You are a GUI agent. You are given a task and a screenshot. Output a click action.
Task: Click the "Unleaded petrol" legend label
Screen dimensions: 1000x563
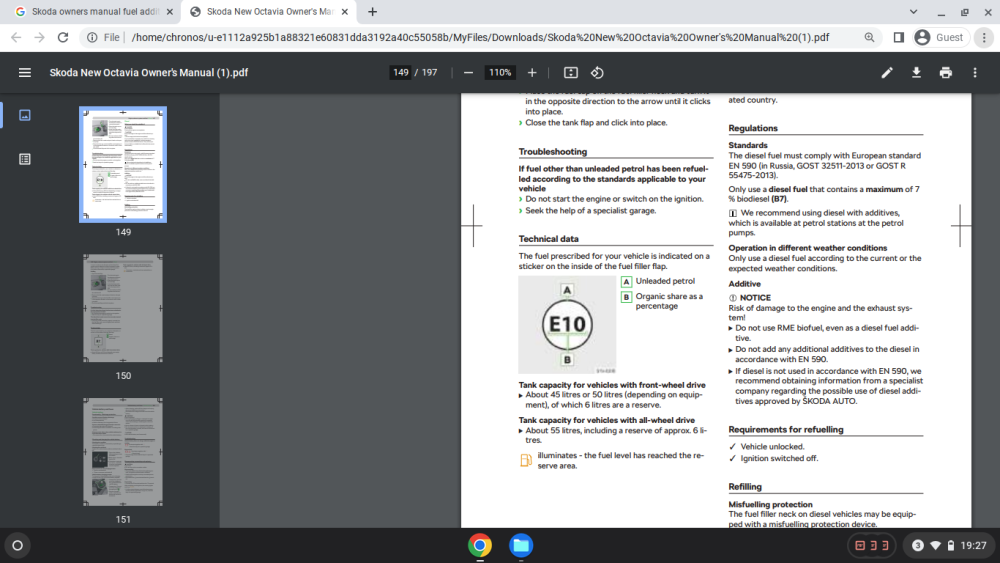tap(665, 281)
